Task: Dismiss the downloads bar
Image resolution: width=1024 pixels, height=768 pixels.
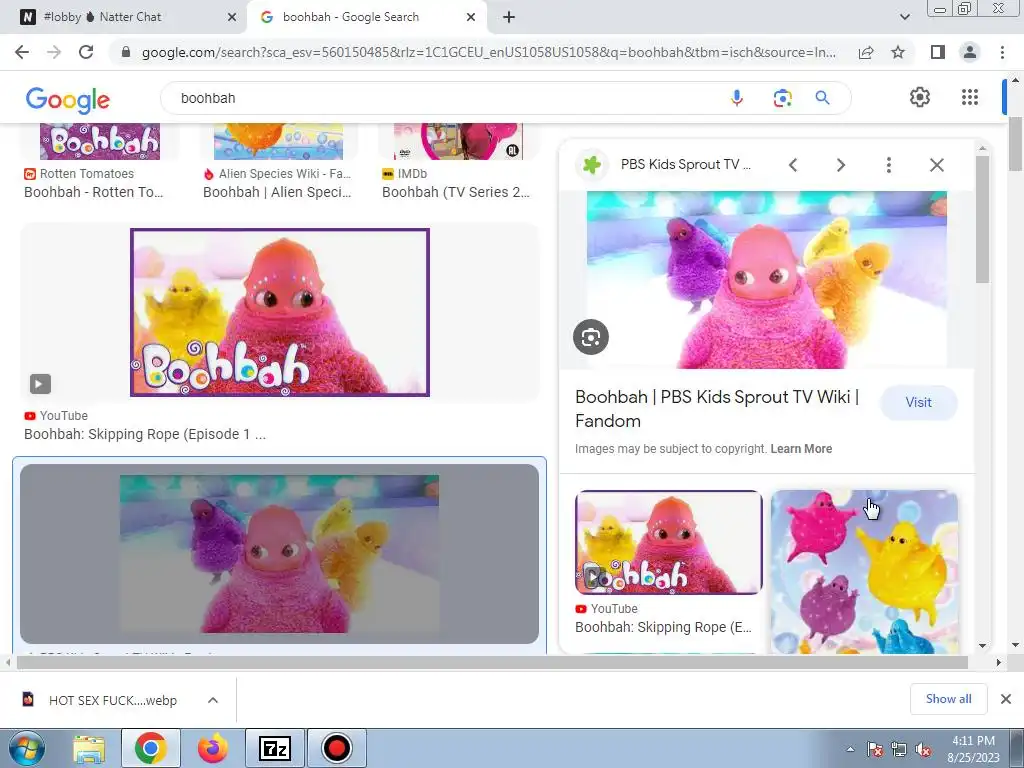Action: click(1006, 699)
